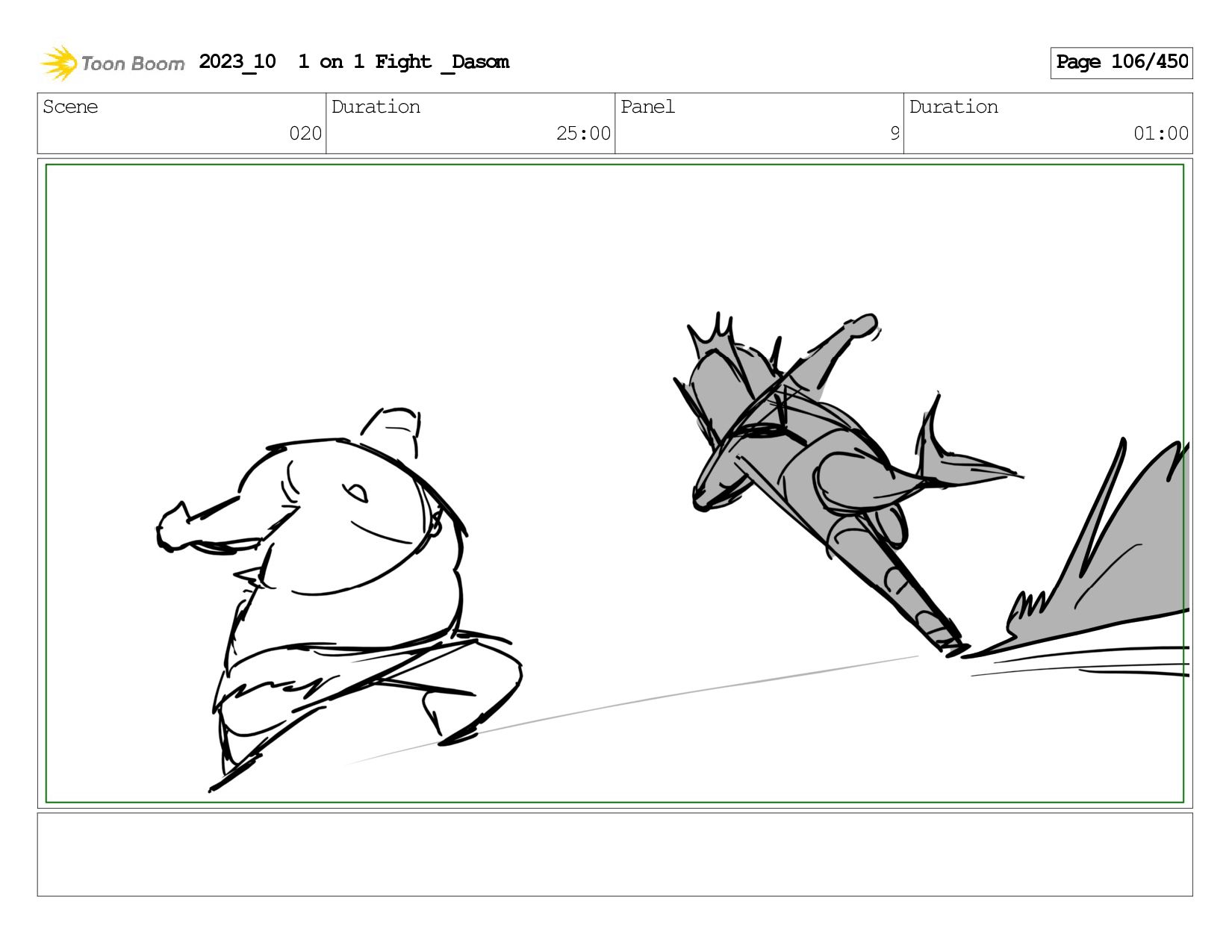The width and height of the screenshot is (1232, 952).
Task: Click the empty notes box below the panel
Action: 615,855
